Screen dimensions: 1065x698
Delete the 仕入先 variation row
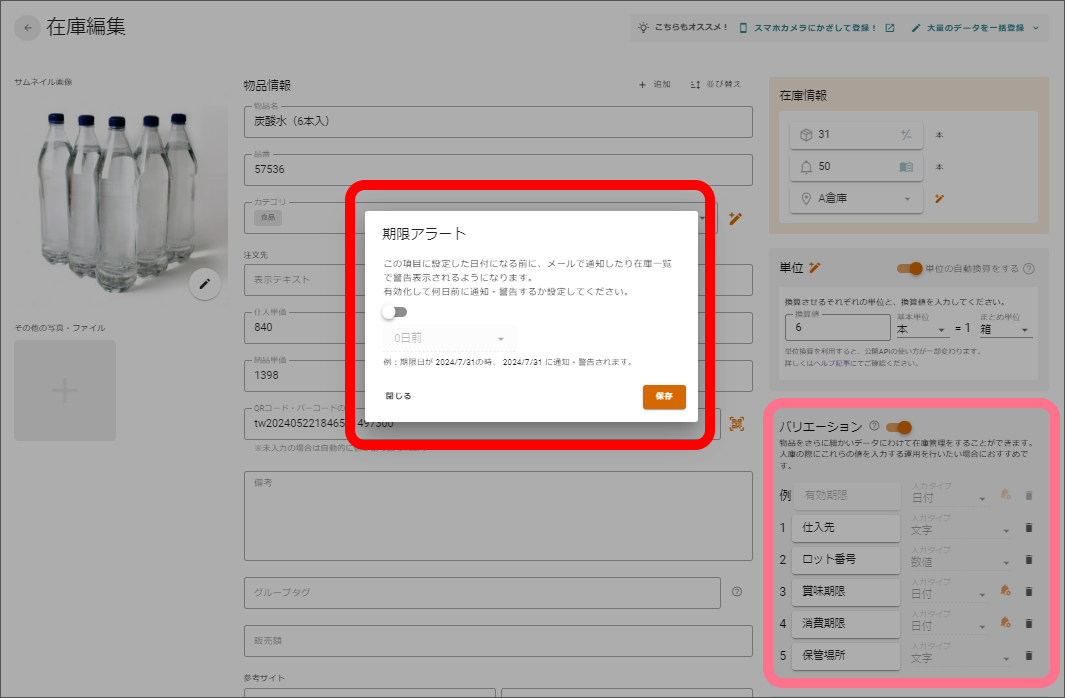[1028, 528]
